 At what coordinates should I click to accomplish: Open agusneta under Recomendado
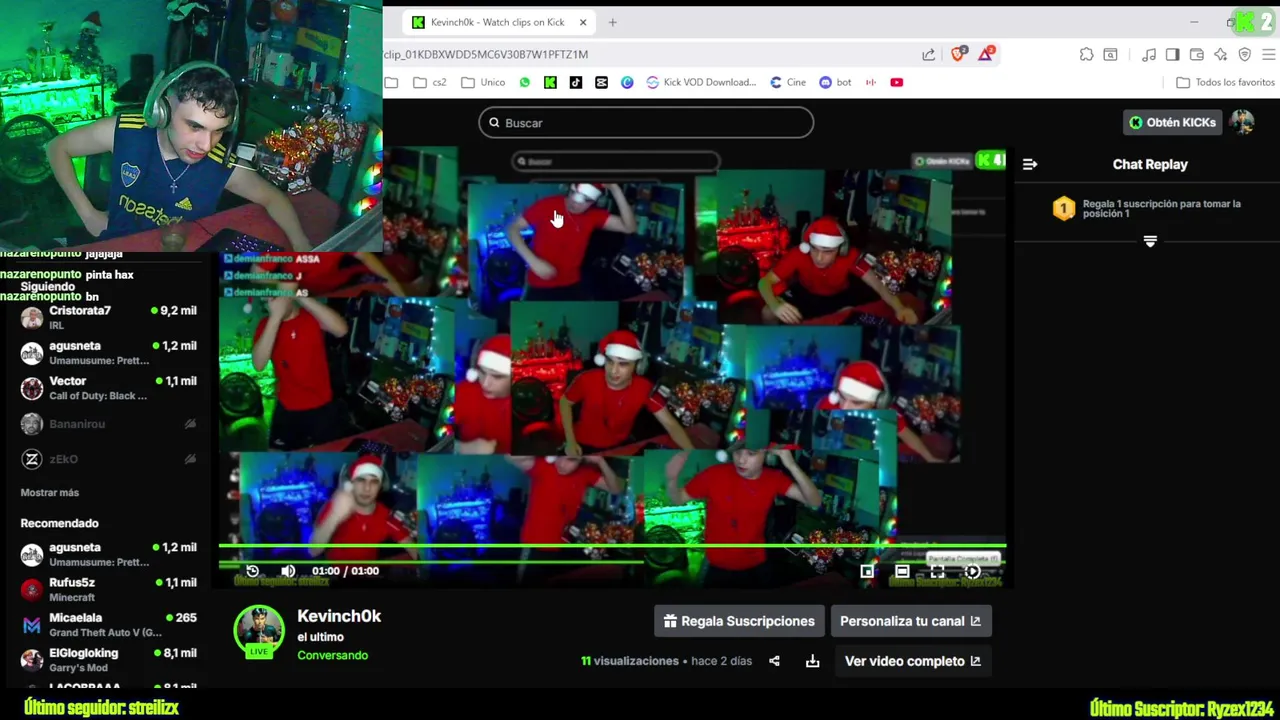[x=108, y=554]
